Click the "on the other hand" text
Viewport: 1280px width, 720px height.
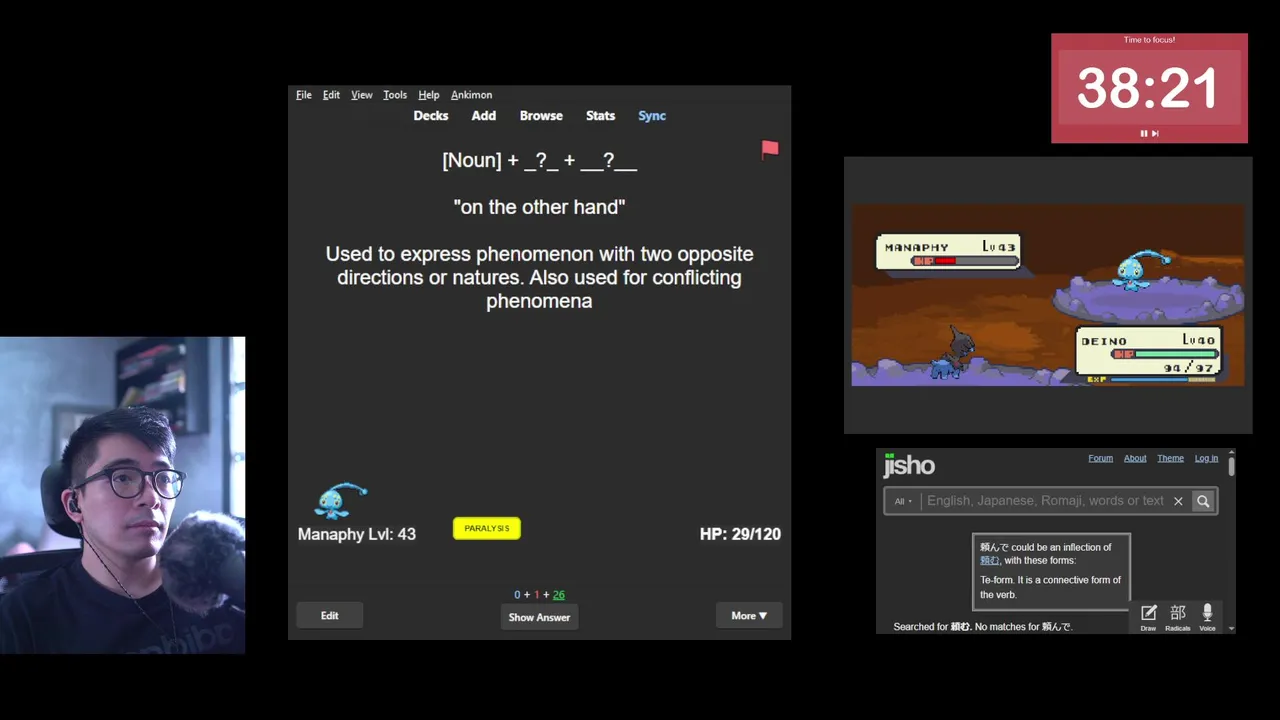coord(539,207)
